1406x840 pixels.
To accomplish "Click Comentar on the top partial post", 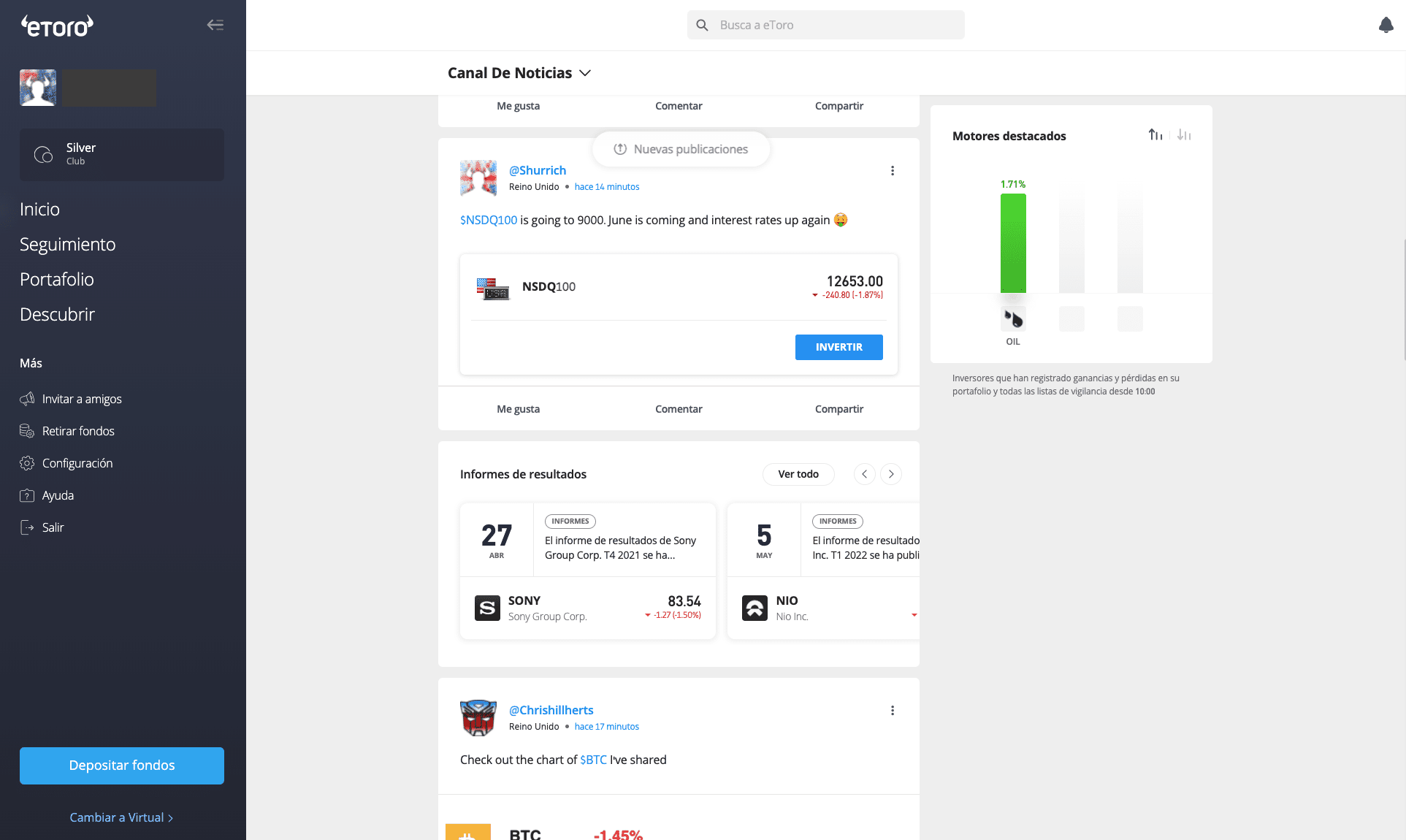I will (679, 106).
